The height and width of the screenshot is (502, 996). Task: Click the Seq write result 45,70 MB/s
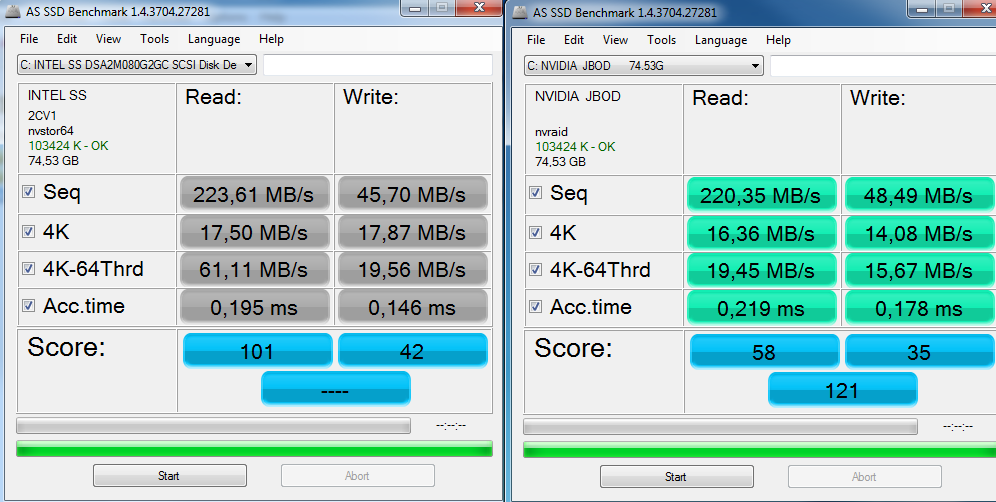pyautogui.click(x=412, y=194)
